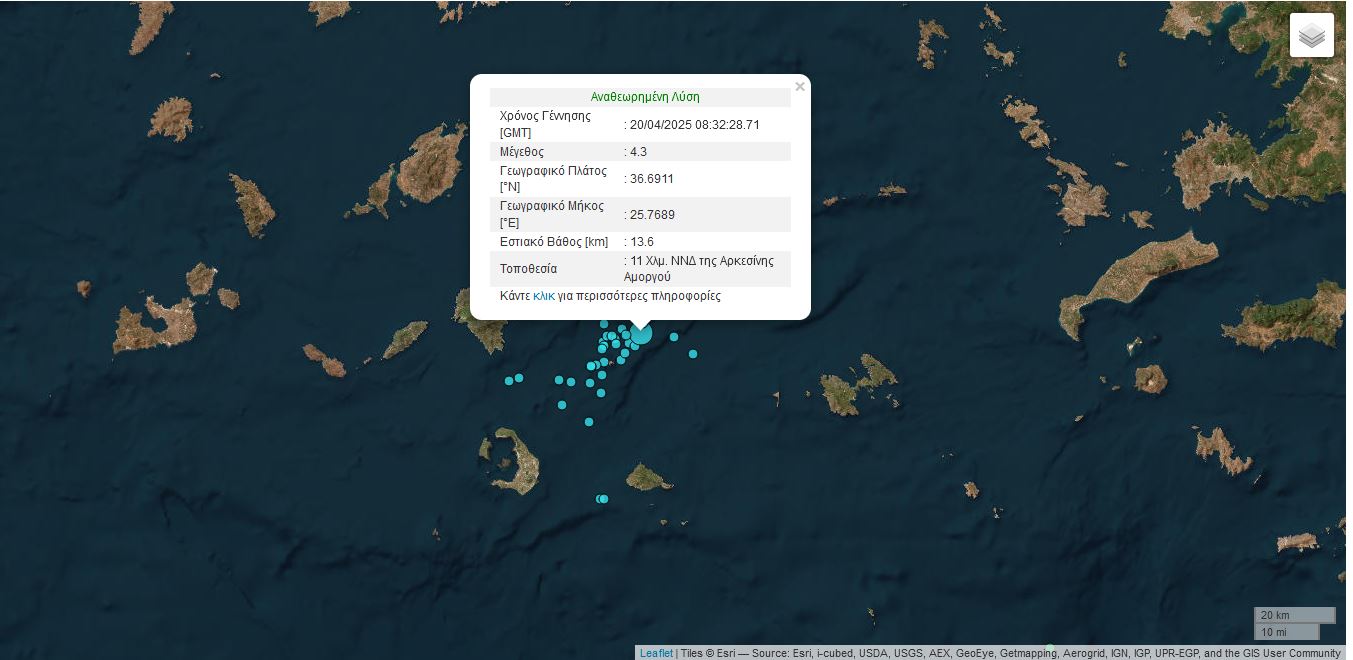Click the magnitude value 4.3

coord(638,152)
